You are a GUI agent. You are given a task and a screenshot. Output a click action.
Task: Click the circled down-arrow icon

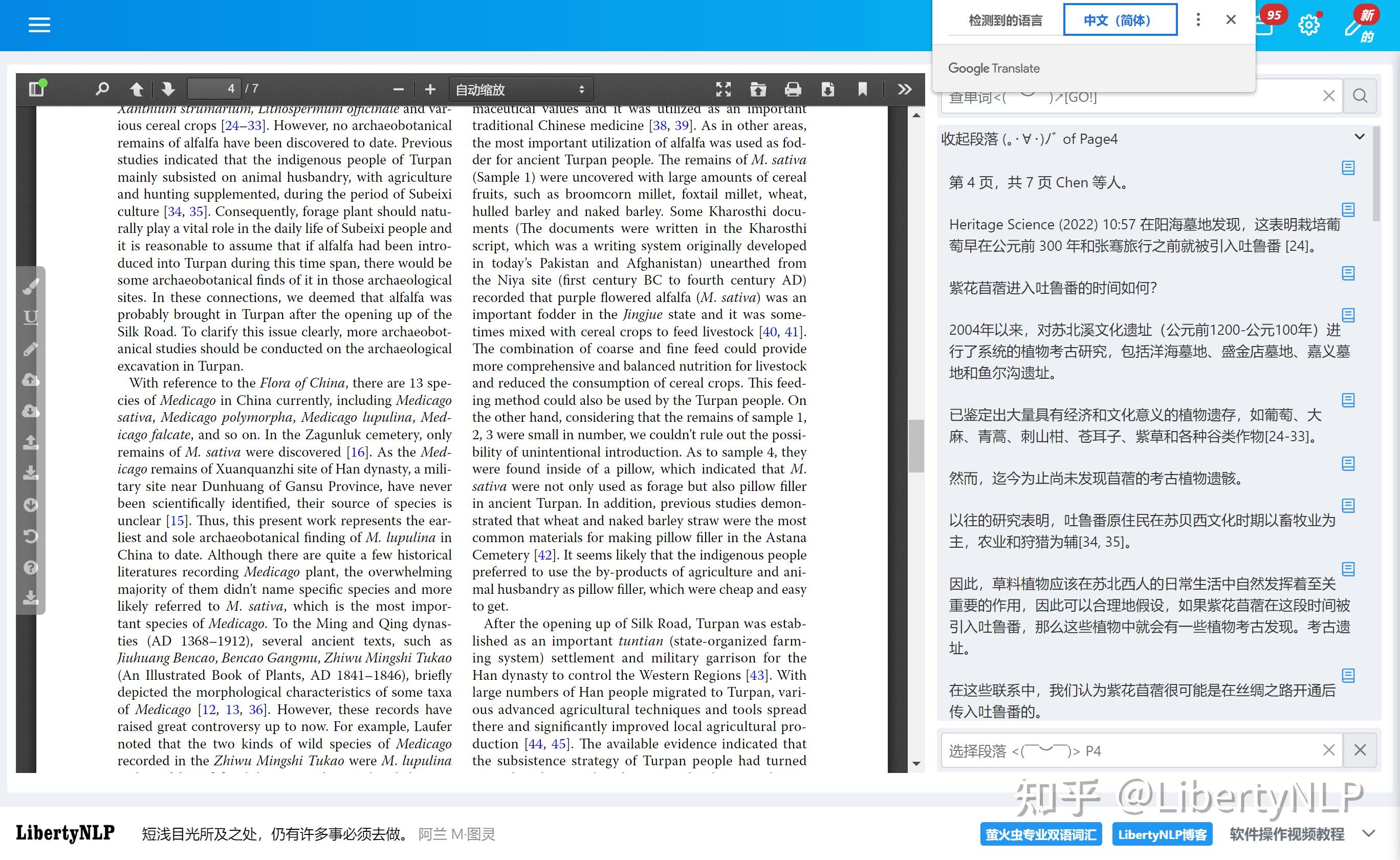31,505
